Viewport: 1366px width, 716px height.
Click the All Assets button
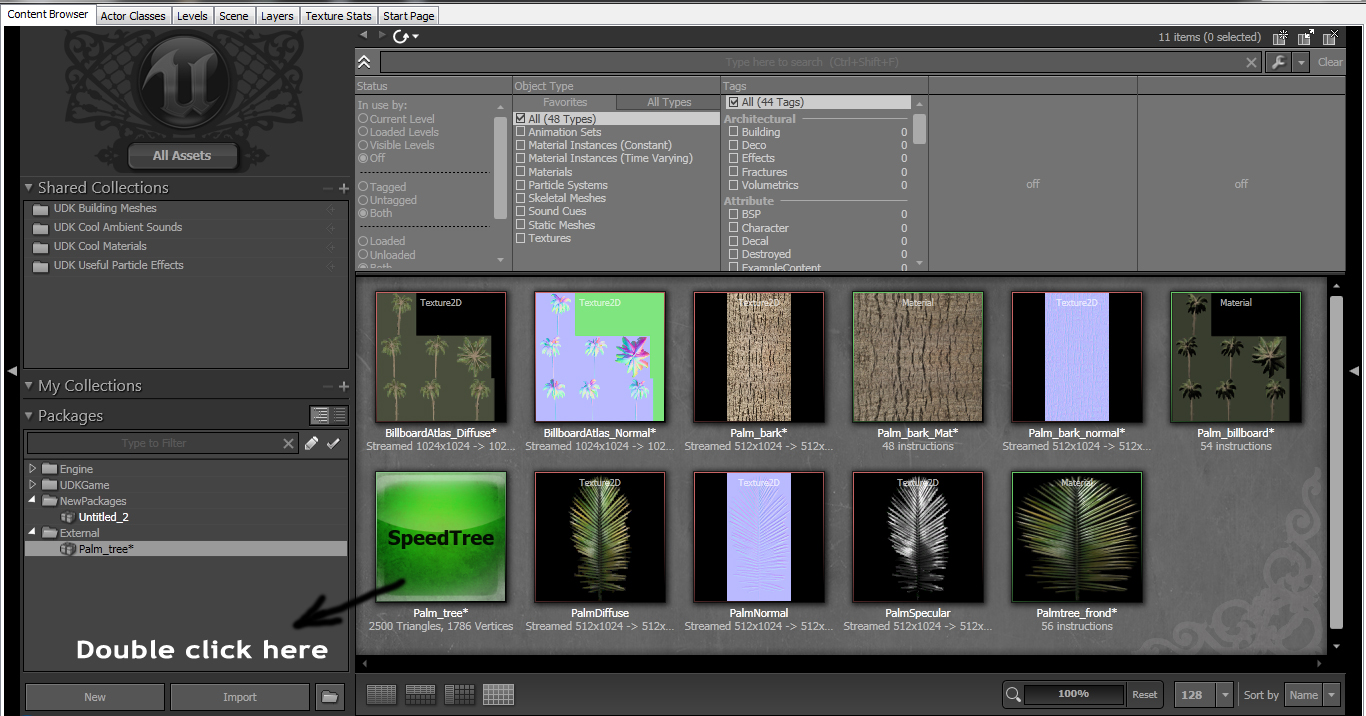pyautogui.click(x=182, y=155)
